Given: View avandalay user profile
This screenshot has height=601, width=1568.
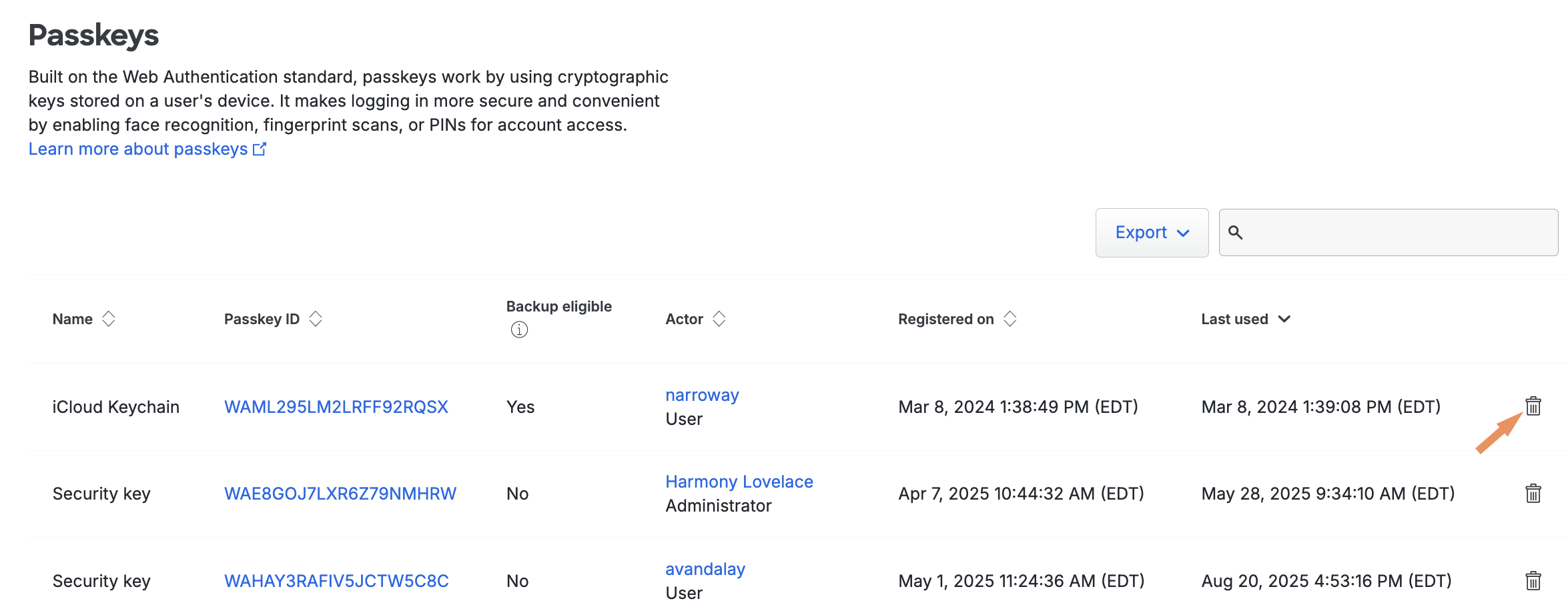Looking at the screenshot, I should 705,569.
